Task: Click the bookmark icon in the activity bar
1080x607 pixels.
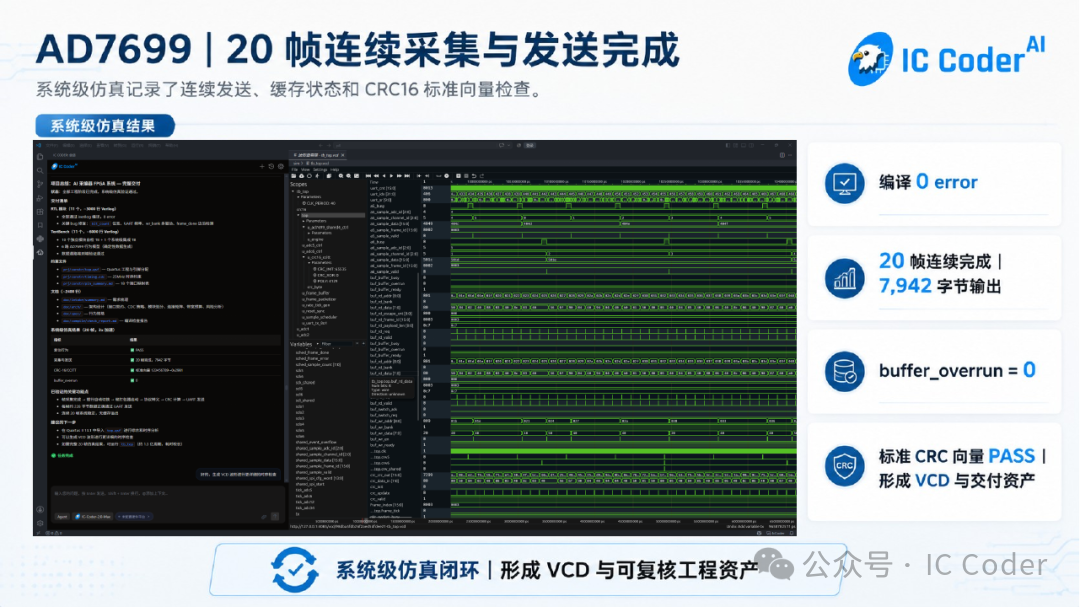Action: [x=40, y=225]
